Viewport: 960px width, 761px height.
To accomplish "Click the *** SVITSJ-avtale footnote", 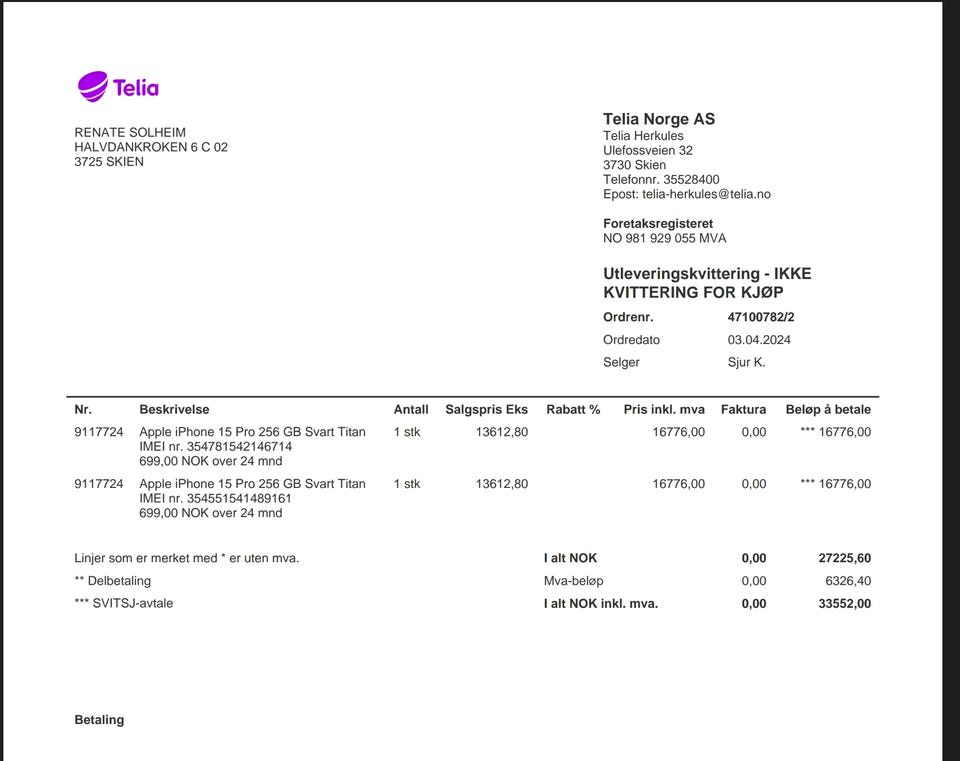I will 124,604.
